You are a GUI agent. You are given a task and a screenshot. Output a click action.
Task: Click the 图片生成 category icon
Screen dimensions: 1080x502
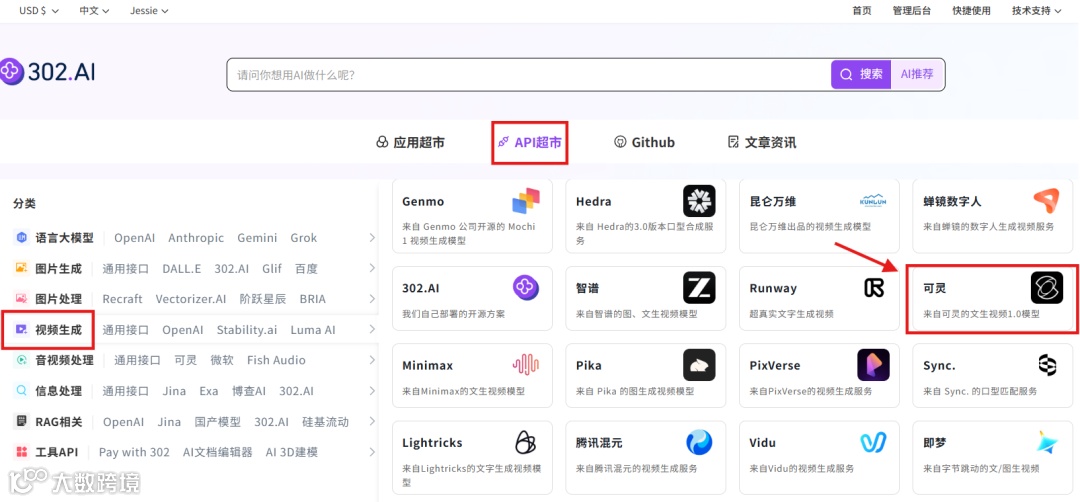21,269
